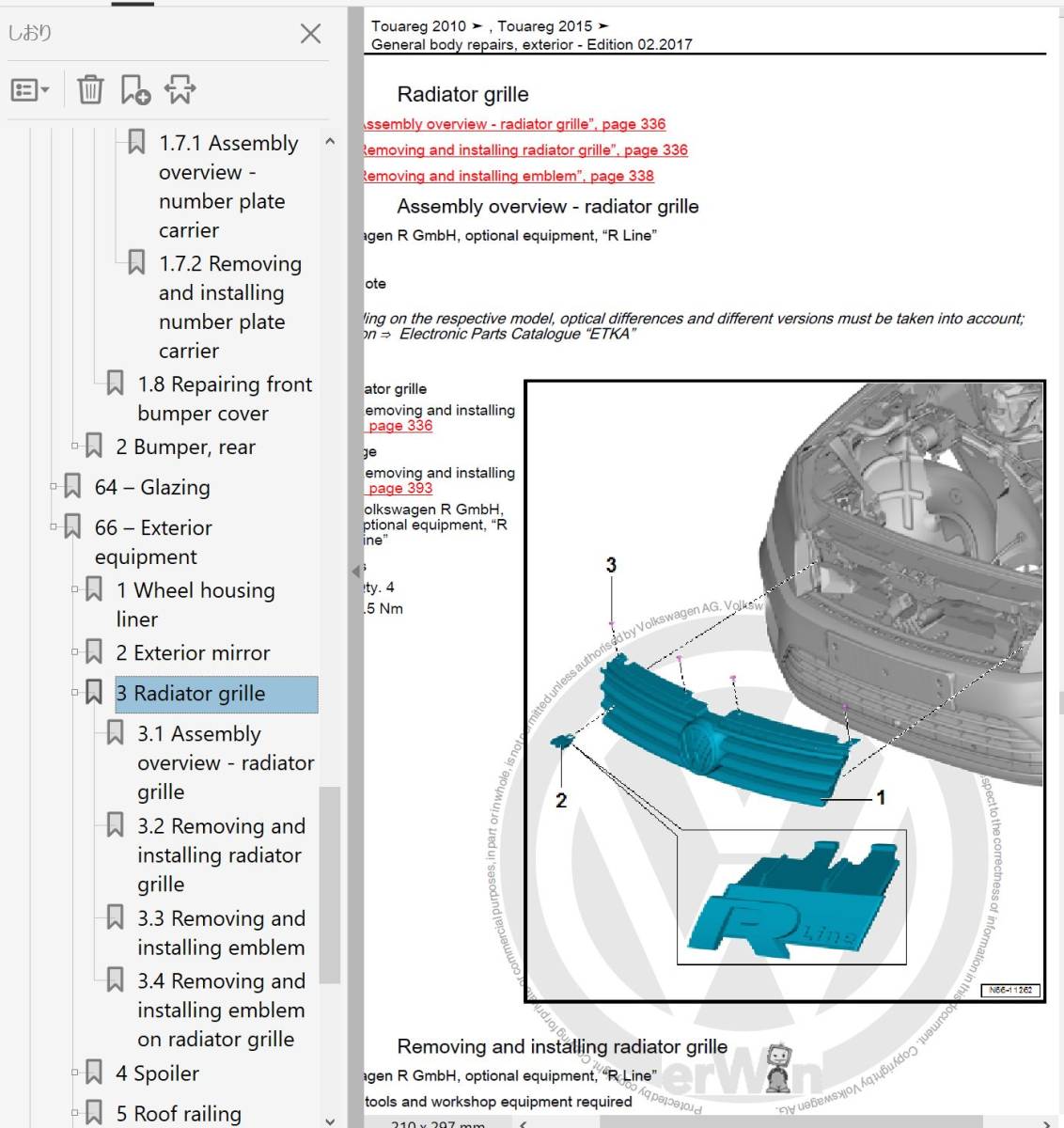Add a new bookmark with the plus icon
Screen dimensions: 1064x1128
(x=135, y=89)
